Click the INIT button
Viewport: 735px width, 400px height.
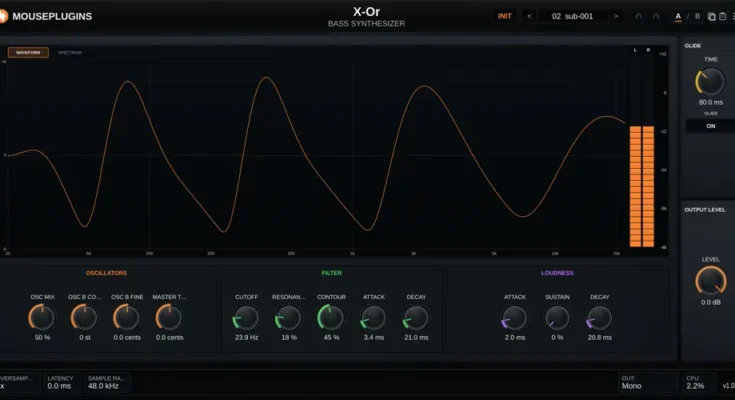tap(504, 16)
